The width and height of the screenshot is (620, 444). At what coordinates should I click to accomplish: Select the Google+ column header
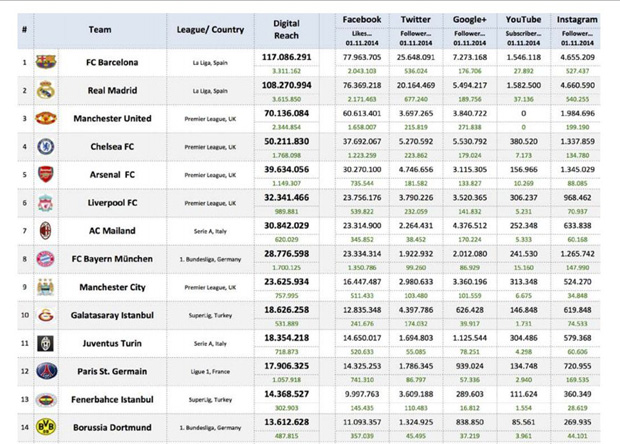pyautogui.click(x=470, y=19)
